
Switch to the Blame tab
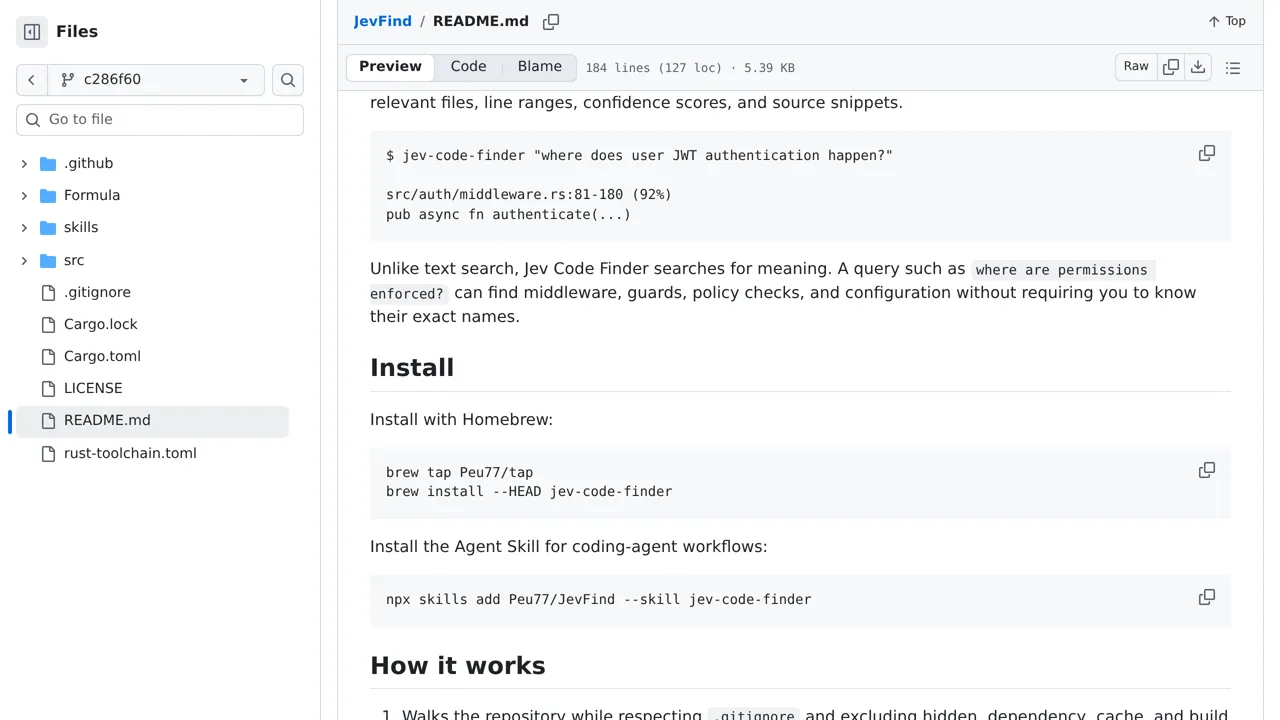539,67
